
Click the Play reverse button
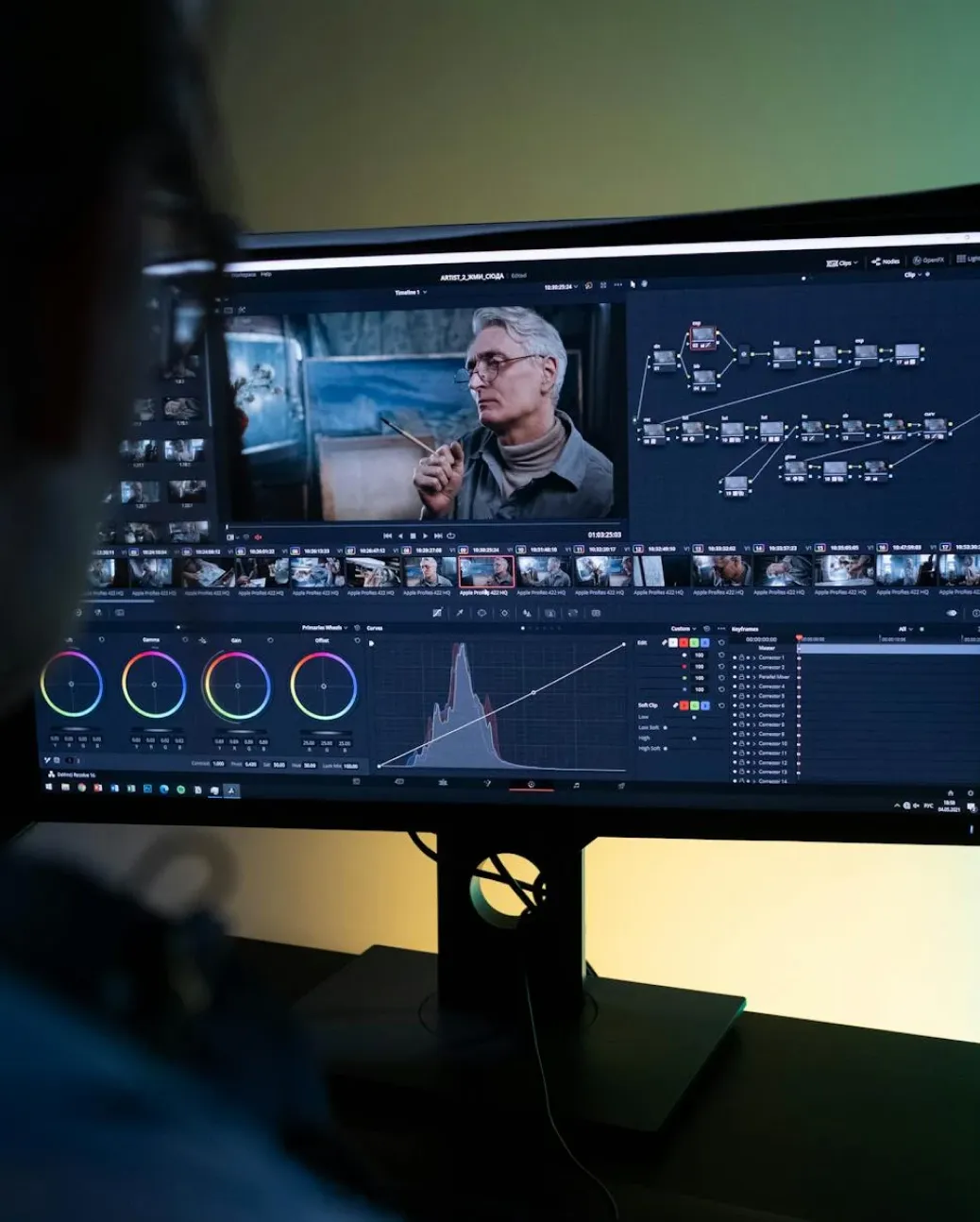[400, 535]
